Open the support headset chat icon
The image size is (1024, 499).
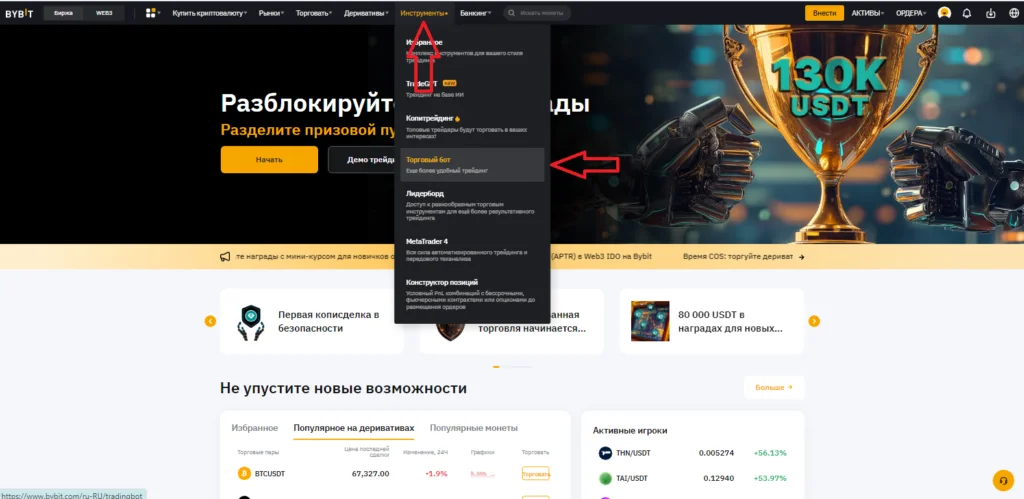[1002, 480]
